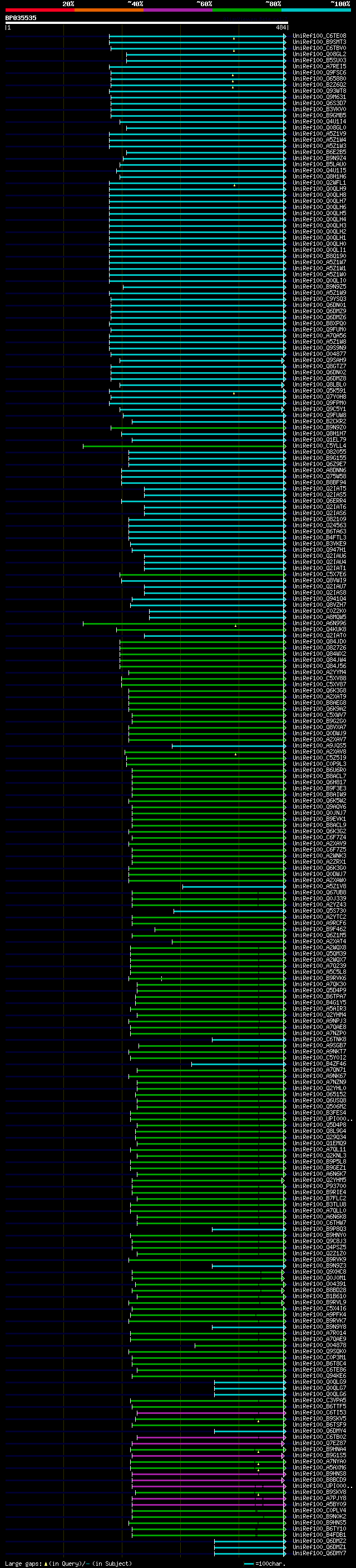Select the UniRef100_B6U6R0 label

click(319, 770)
